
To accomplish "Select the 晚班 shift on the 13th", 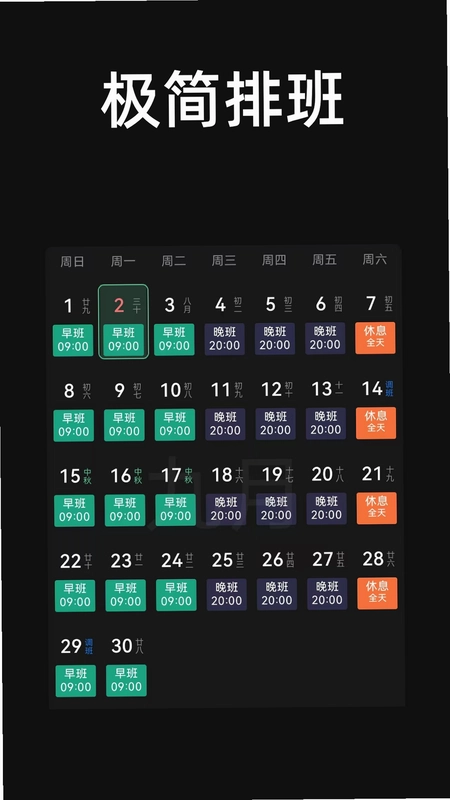I will click(x=326, y=423).
